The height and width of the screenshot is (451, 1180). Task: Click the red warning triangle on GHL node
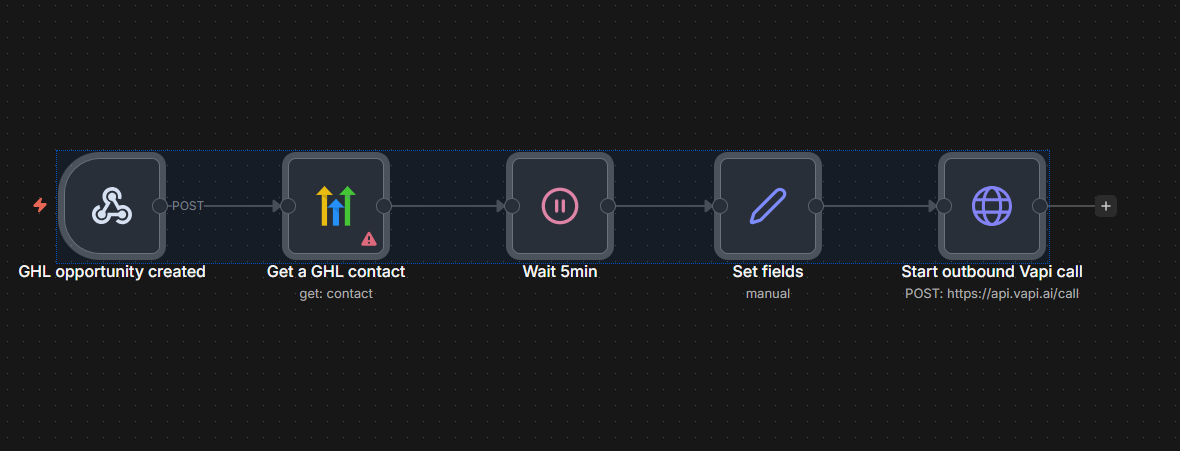(369, 239)
